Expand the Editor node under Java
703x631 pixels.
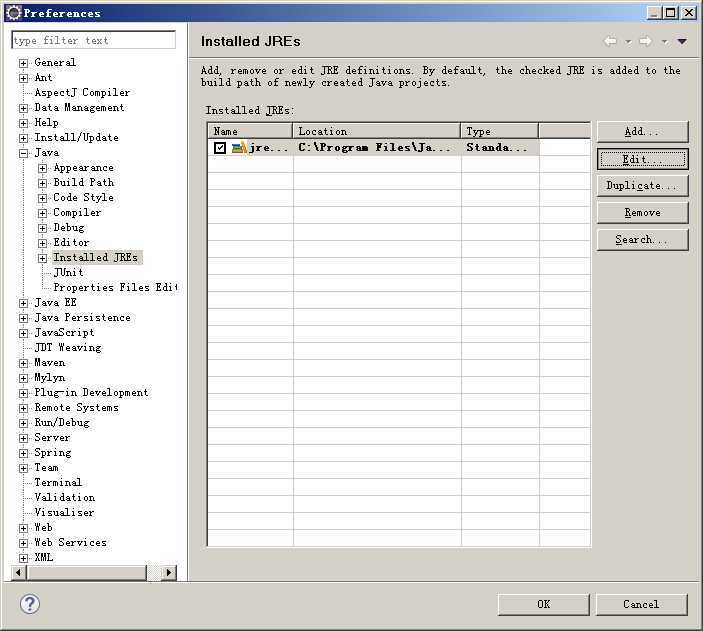tap(43, 243)
